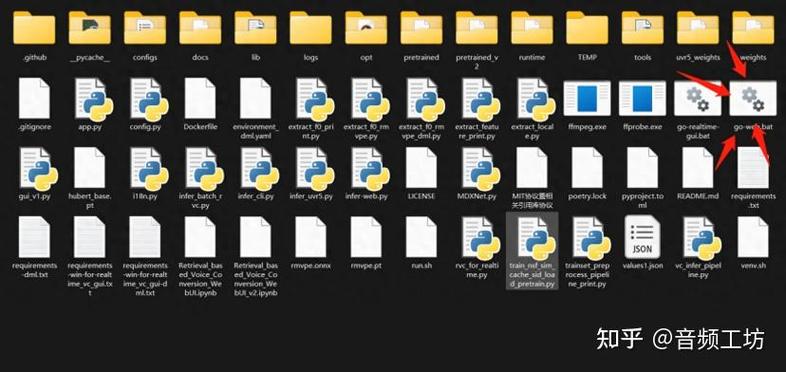The image size is (786, 372).
Task: Click the values1.json file icon
Action: (643, 237)
